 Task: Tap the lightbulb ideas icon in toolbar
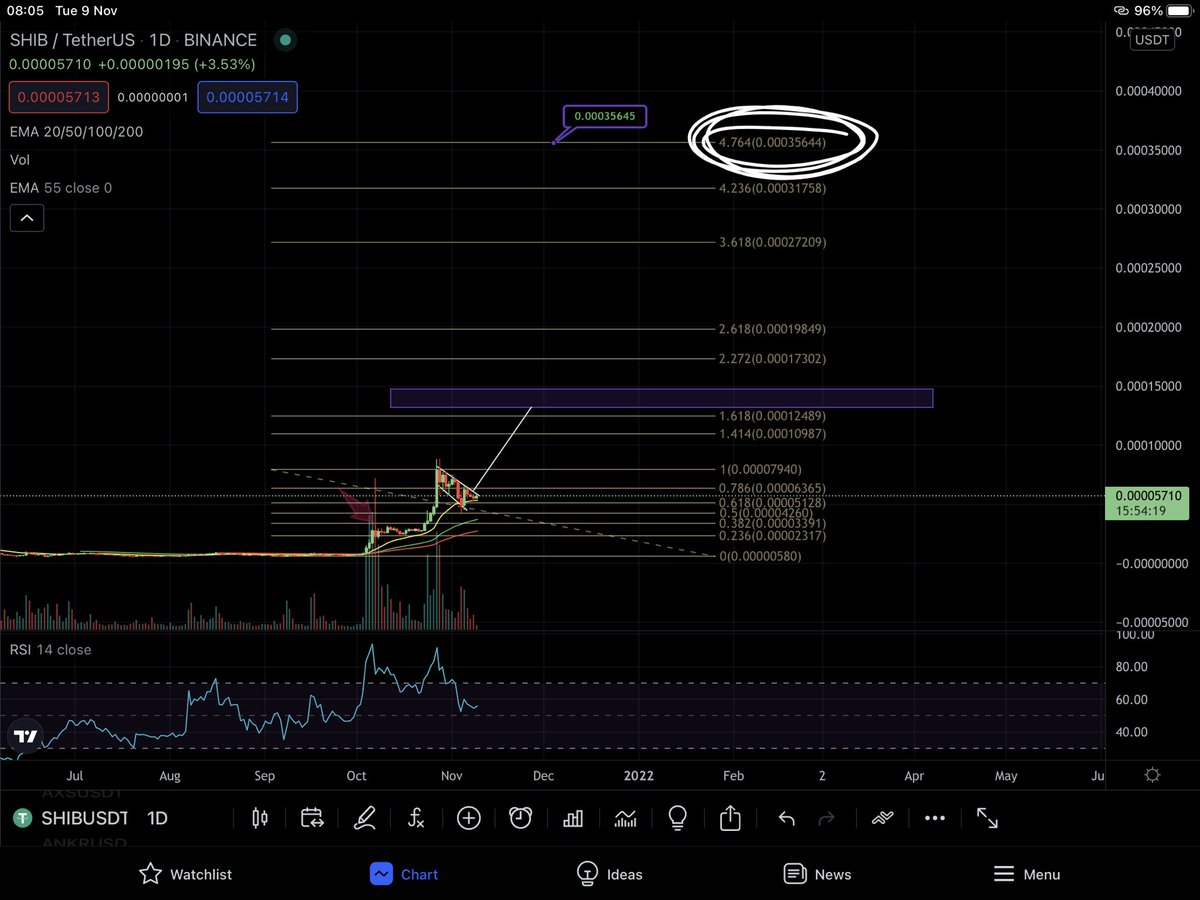pyautogui.click(x=677, y=818)
